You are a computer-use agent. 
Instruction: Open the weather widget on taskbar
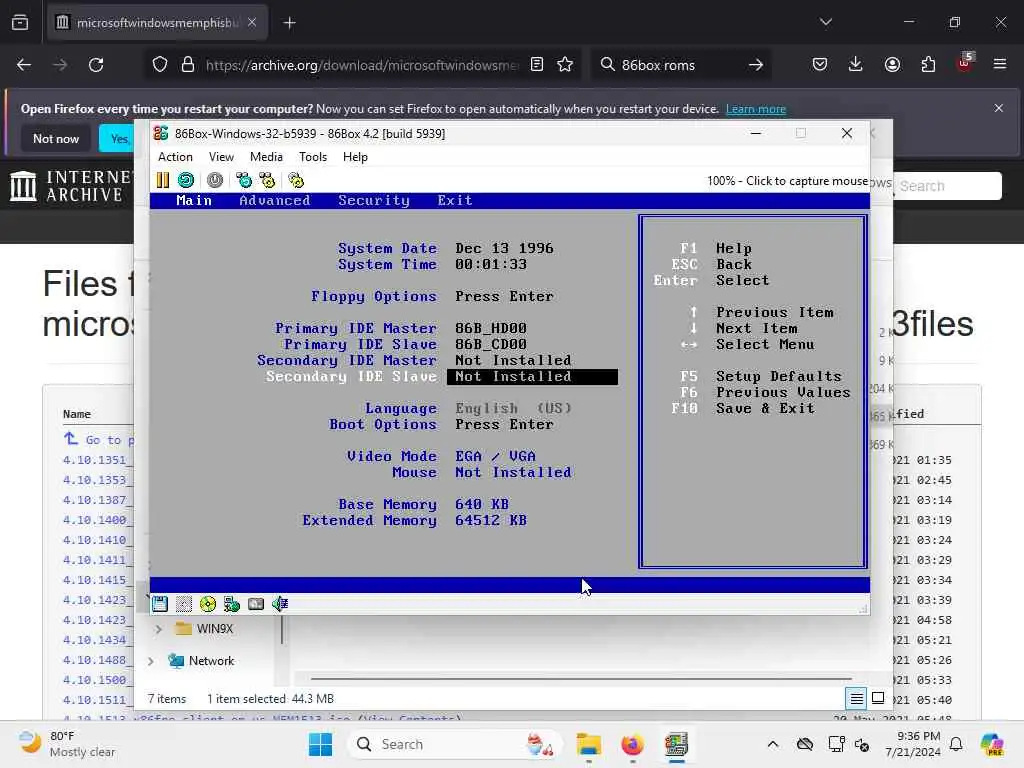[65, 744]
